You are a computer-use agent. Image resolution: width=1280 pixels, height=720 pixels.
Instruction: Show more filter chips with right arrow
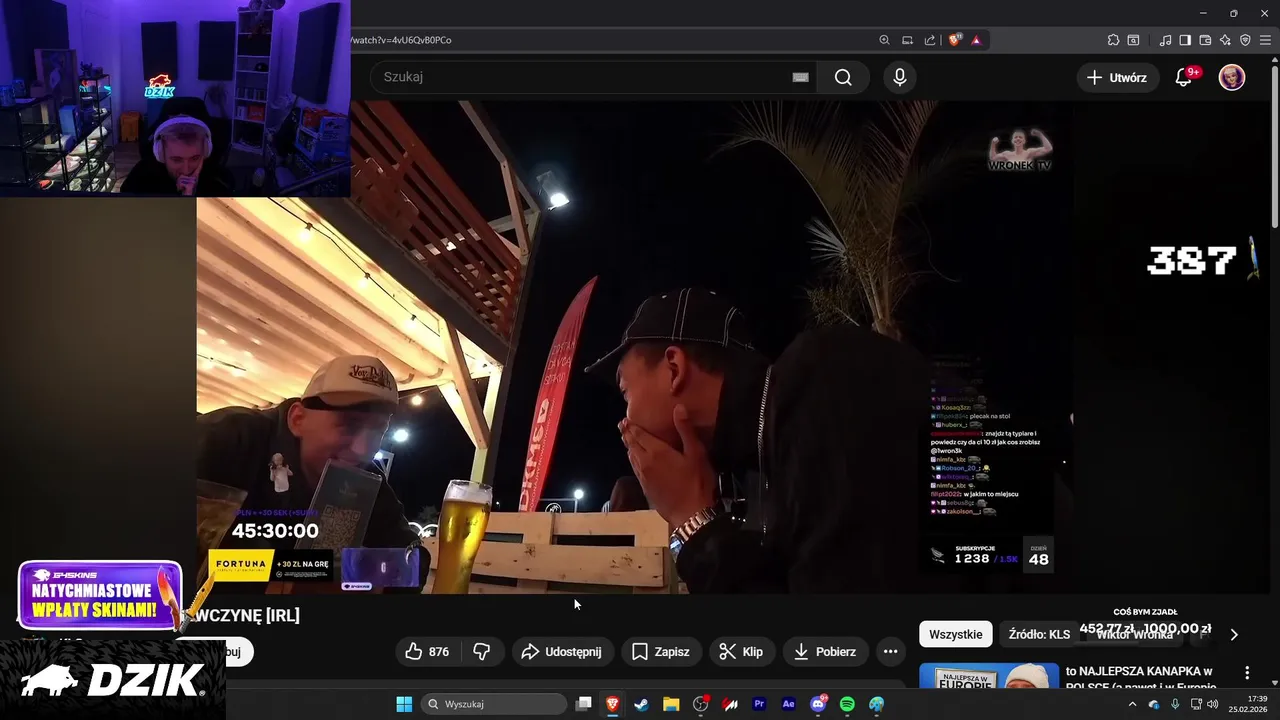(x=1233, y=634)
